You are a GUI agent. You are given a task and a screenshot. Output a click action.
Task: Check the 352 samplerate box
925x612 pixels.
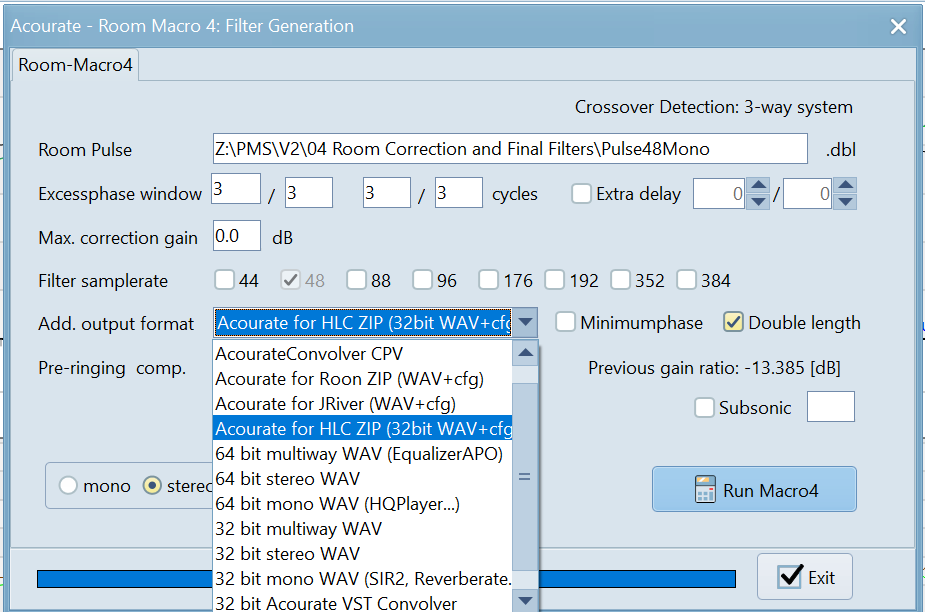click(x=621, y=280)
